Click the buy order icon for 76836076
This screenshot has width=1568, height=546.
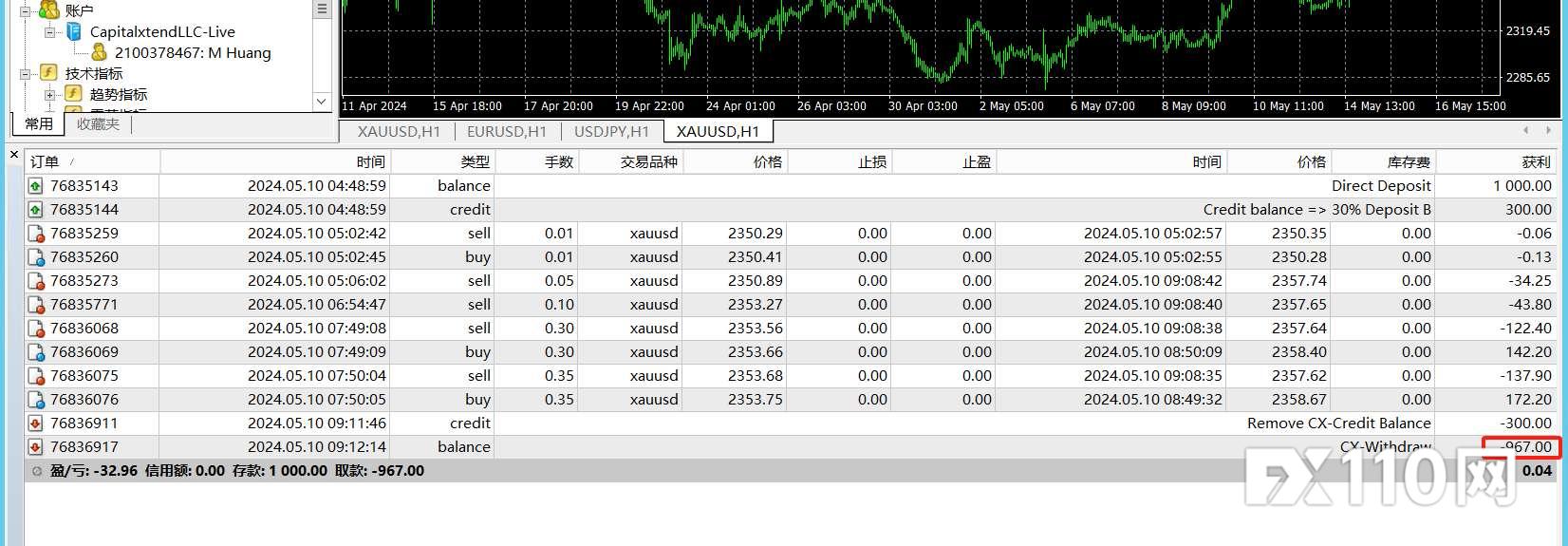36,400
